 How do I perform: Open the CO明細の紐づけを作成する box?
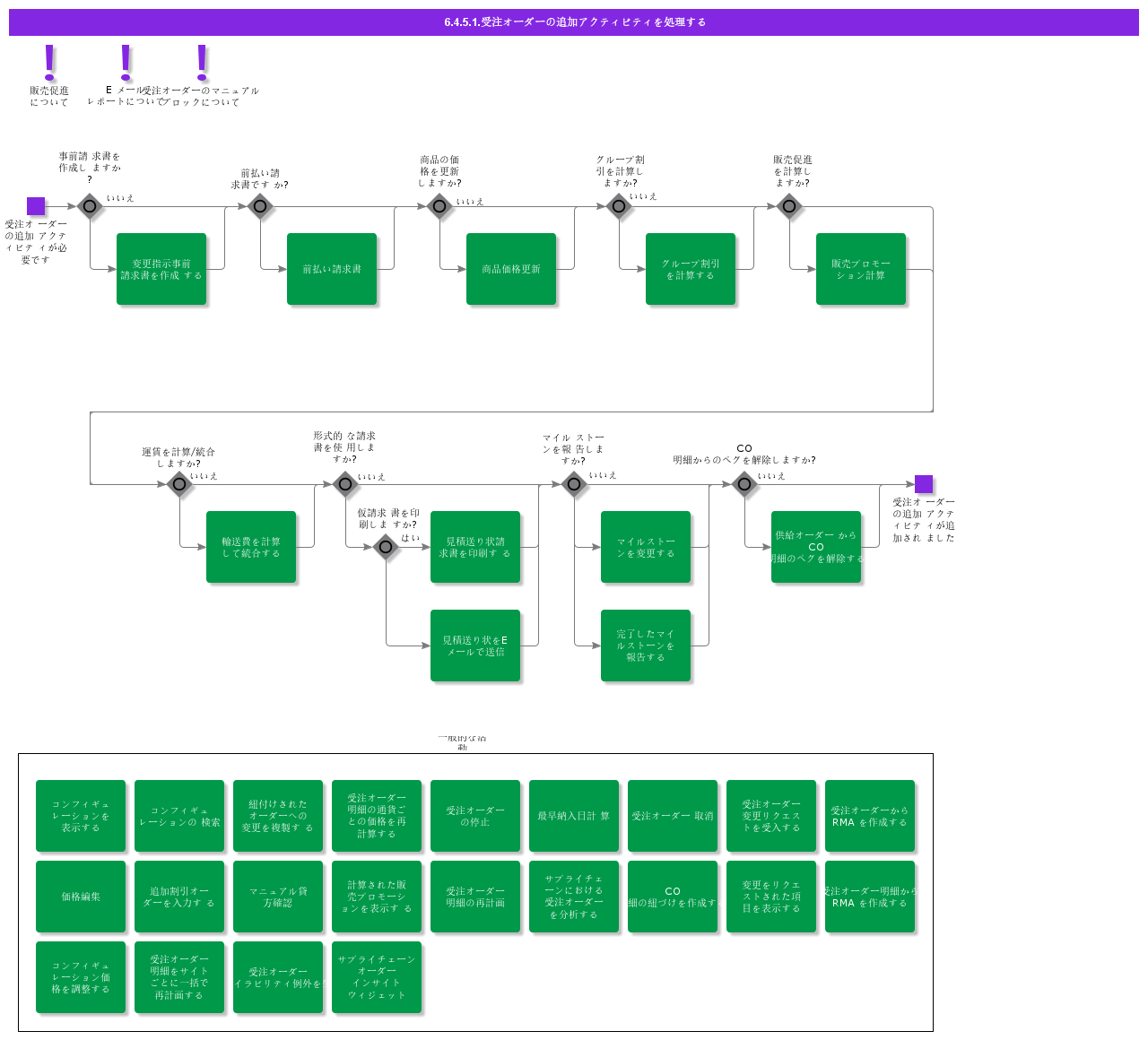[x=673, y=897]
